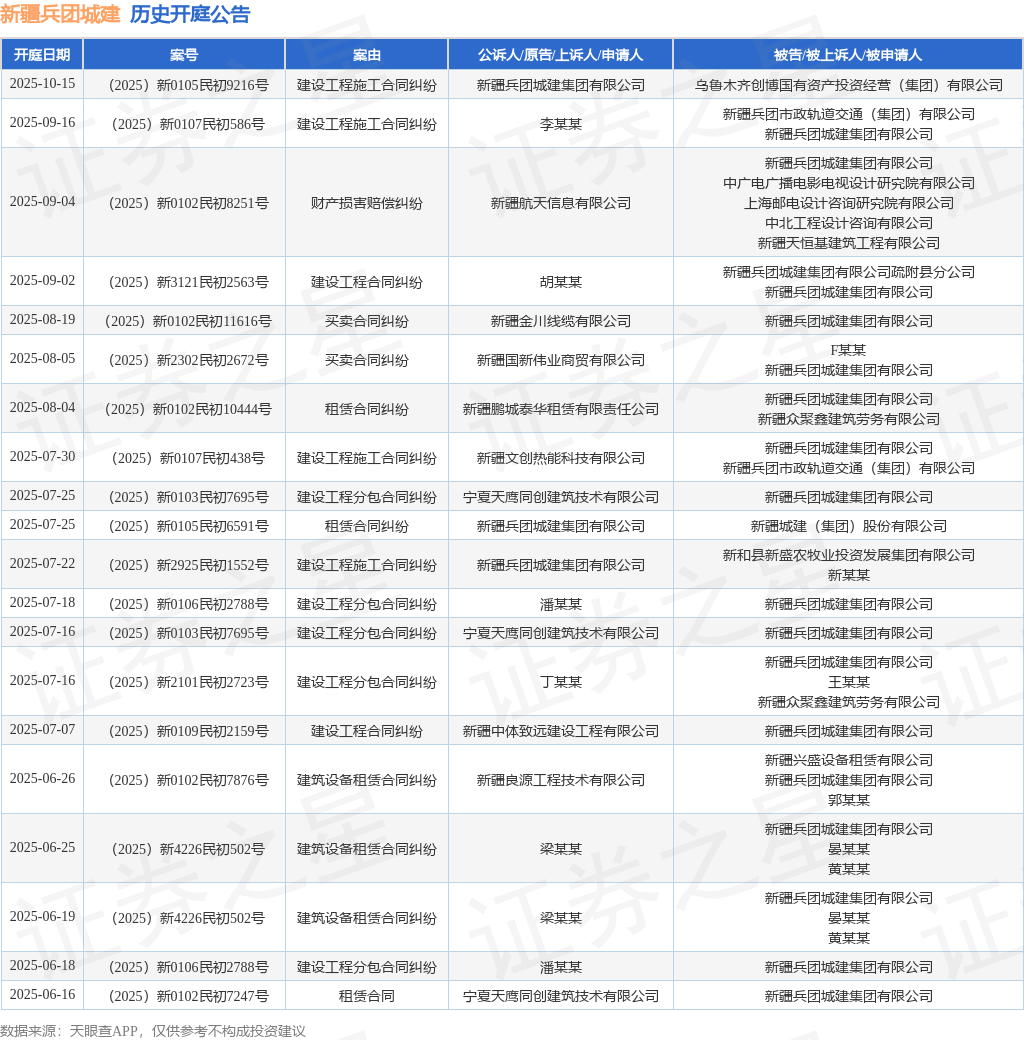1024x1040 pixels.
Task: Click case number (2025)新0105民初6591号
Action: tap(188, 527)
